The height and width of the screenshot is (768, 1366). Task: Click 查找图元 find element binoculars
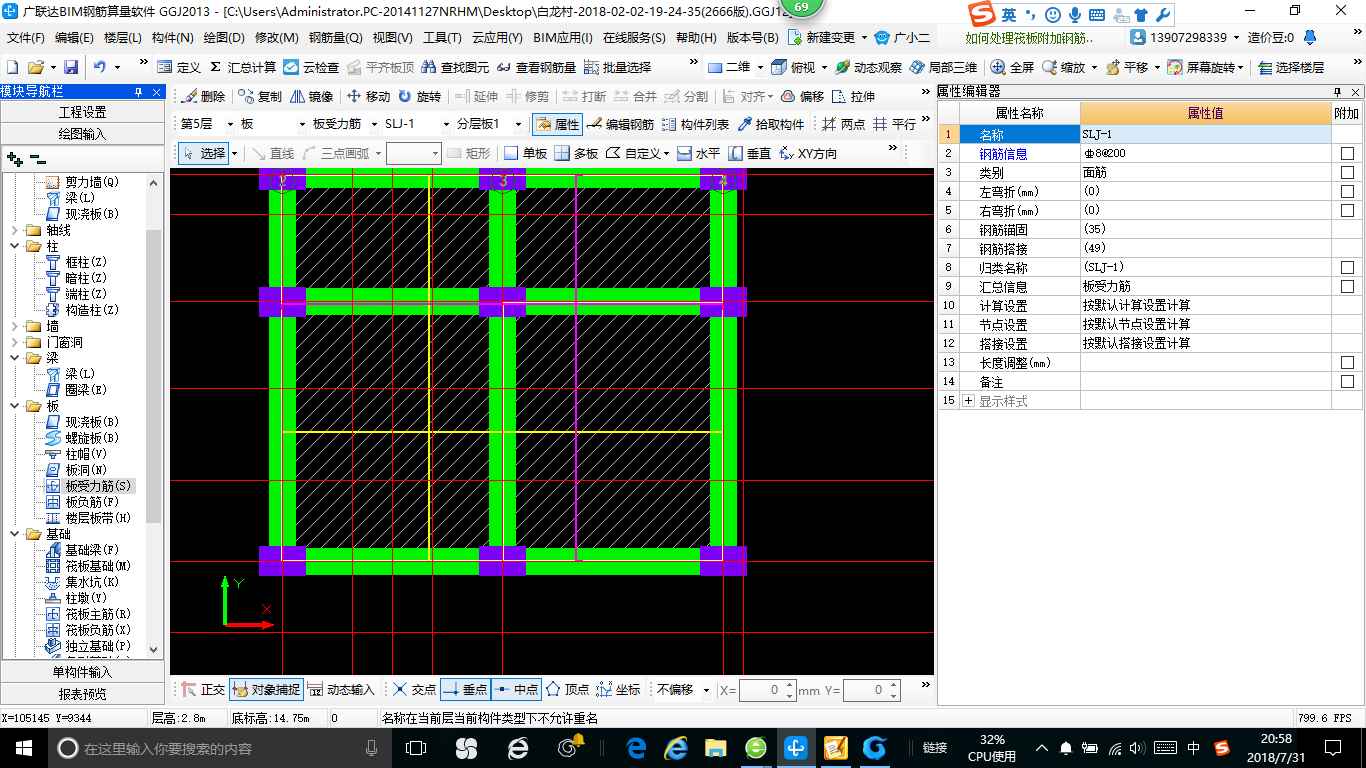(455, 67)
